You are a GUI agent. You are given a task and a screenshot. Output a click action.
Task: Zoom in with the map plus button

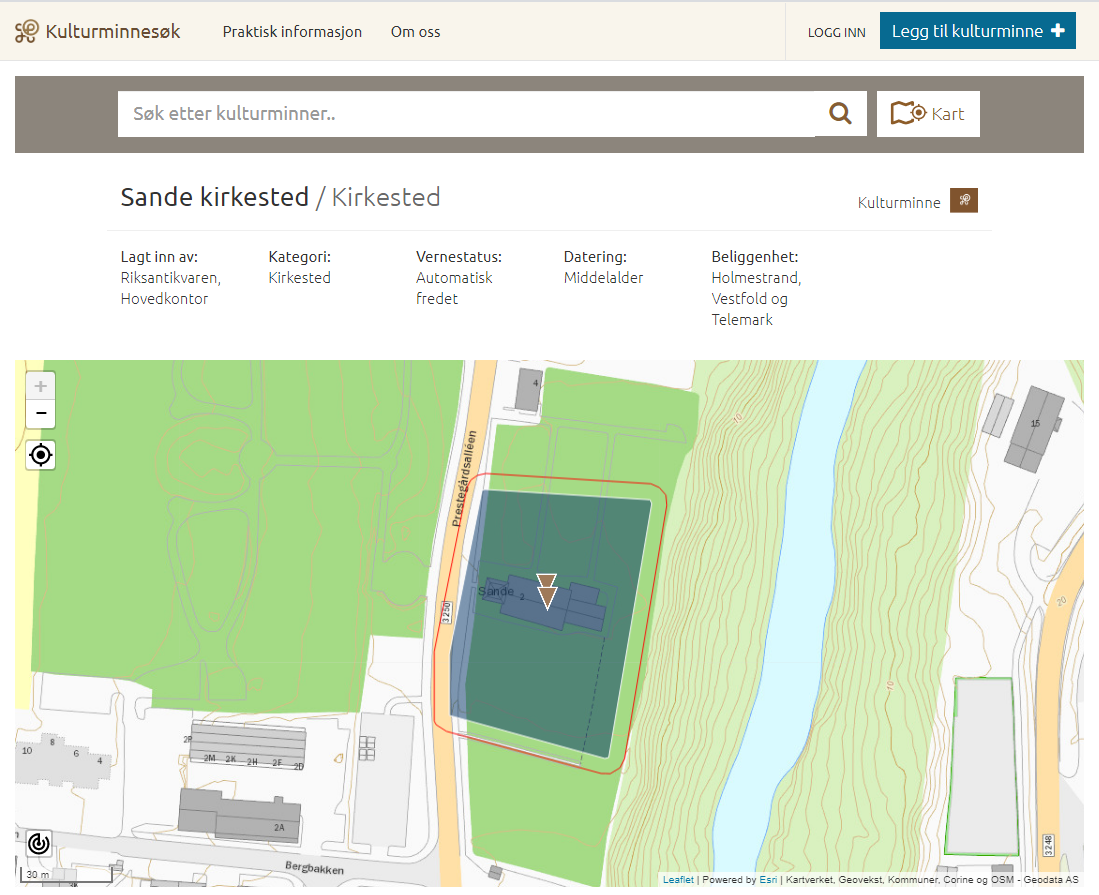pyautogui.click(x=41, y=386)
